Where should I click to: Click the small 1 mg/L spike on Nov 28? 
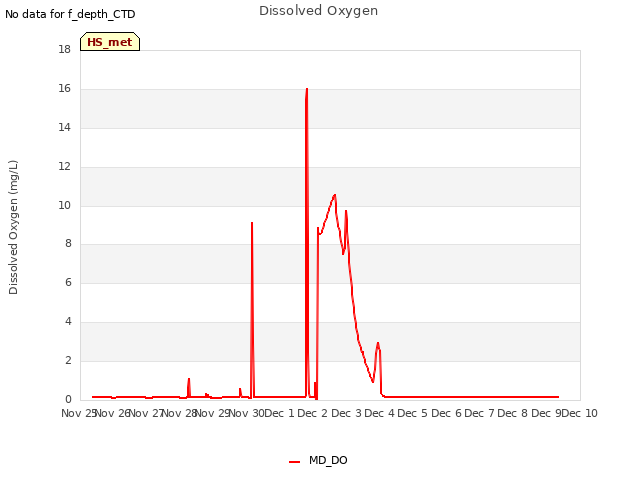[x=189, y=380]
